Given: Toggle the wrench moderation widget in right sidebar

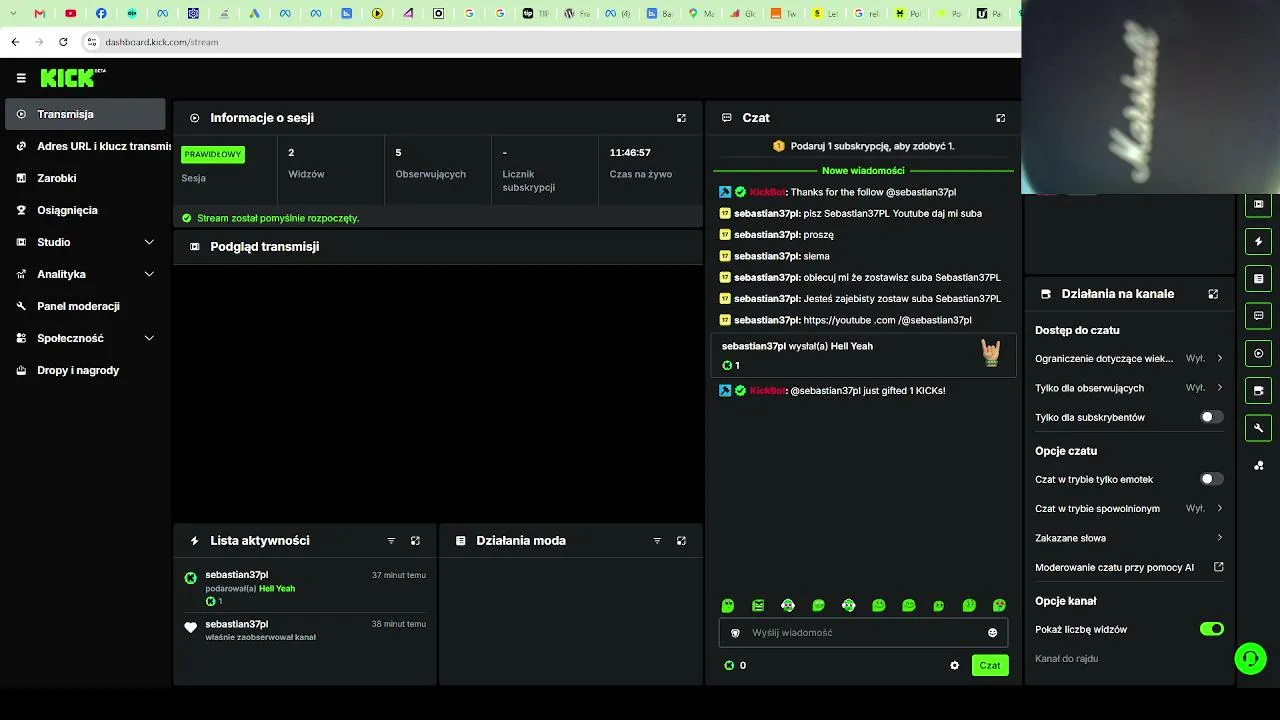Looking at the screenshot, I should coord(1258,428).
